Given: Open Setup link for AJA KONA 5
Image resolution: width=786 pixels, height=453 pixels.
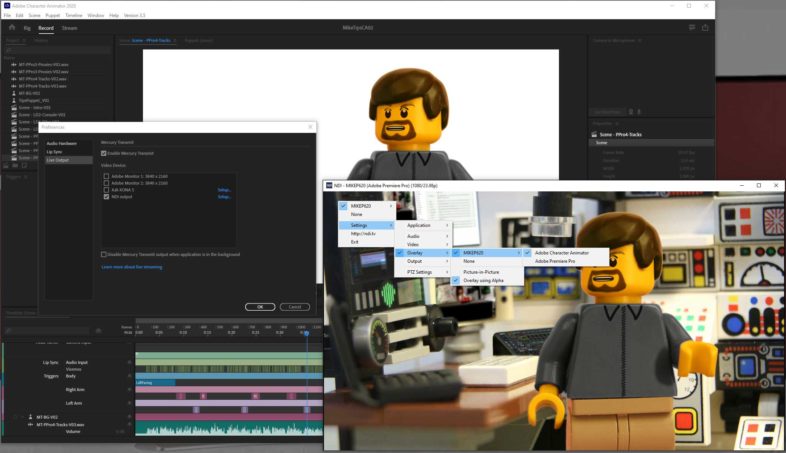Looking at the screenshot, I should (x=224, y=190).
